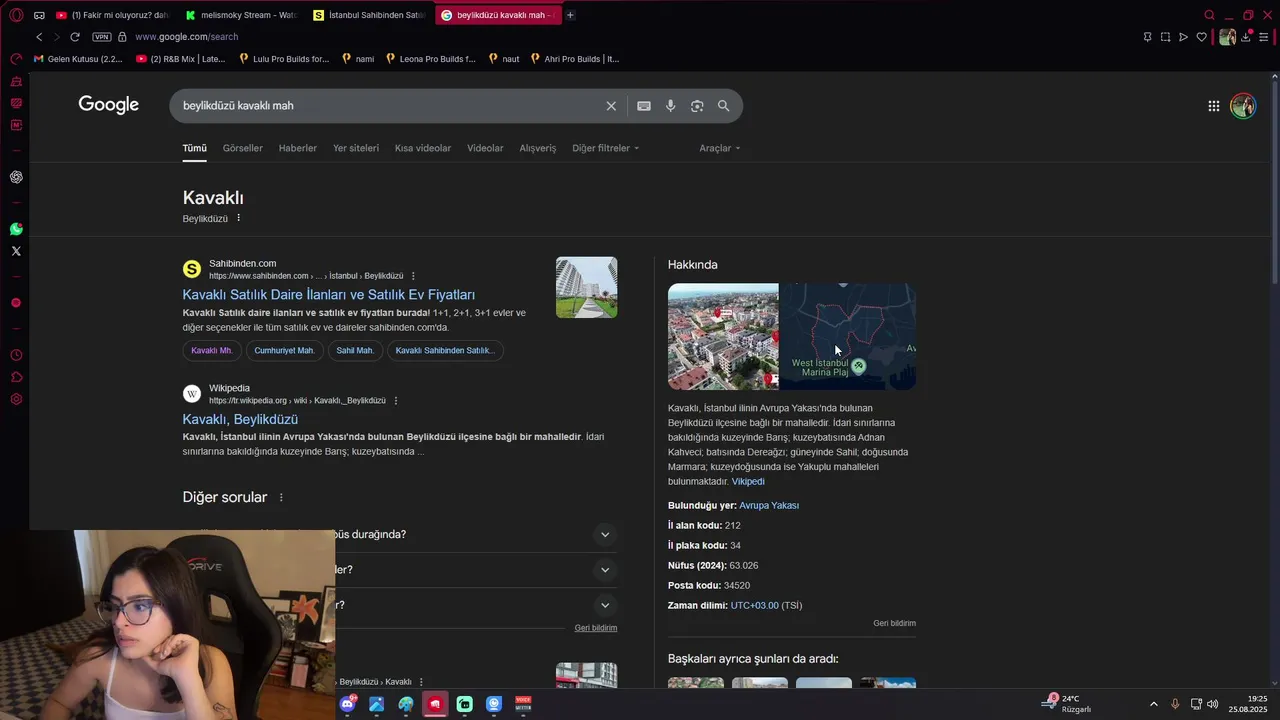Image resolution: width=1280 pixels, height=720 pixels.
Task: Open the player play icon in toolbar
Action: tap(1183, 37)
